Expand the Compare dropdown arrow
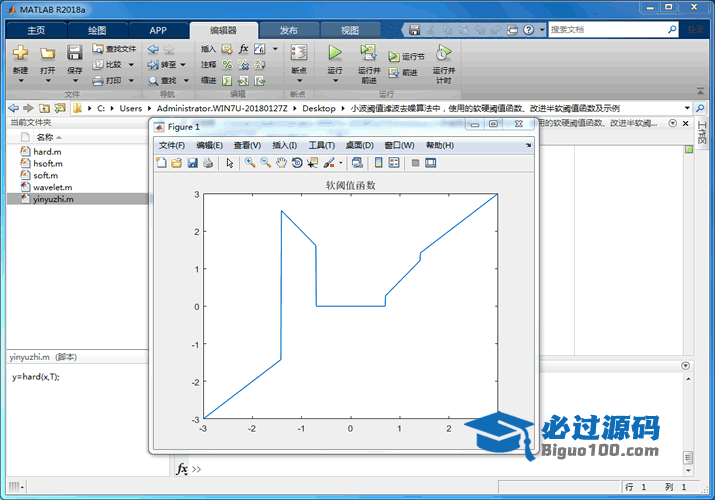Viewport: 715px width, 500px height. 131,65
